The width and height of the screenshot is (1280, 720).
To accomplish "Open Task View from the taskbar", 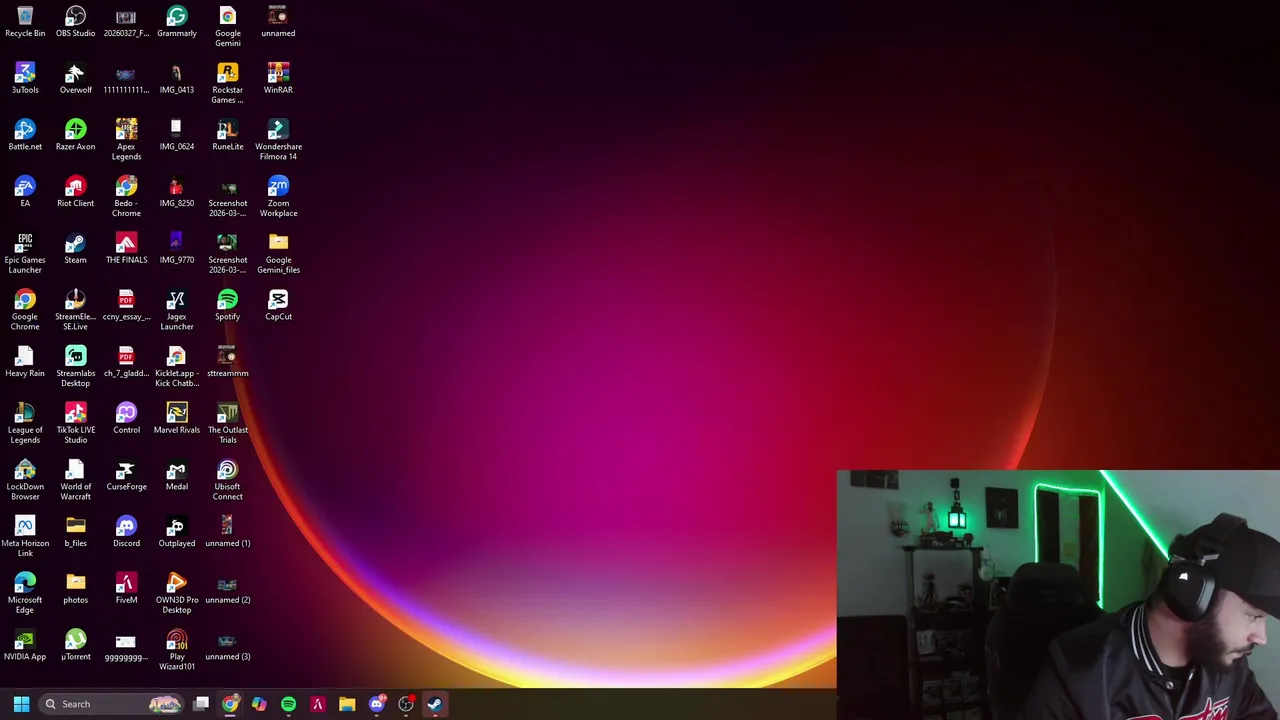I will pos(201,704).
